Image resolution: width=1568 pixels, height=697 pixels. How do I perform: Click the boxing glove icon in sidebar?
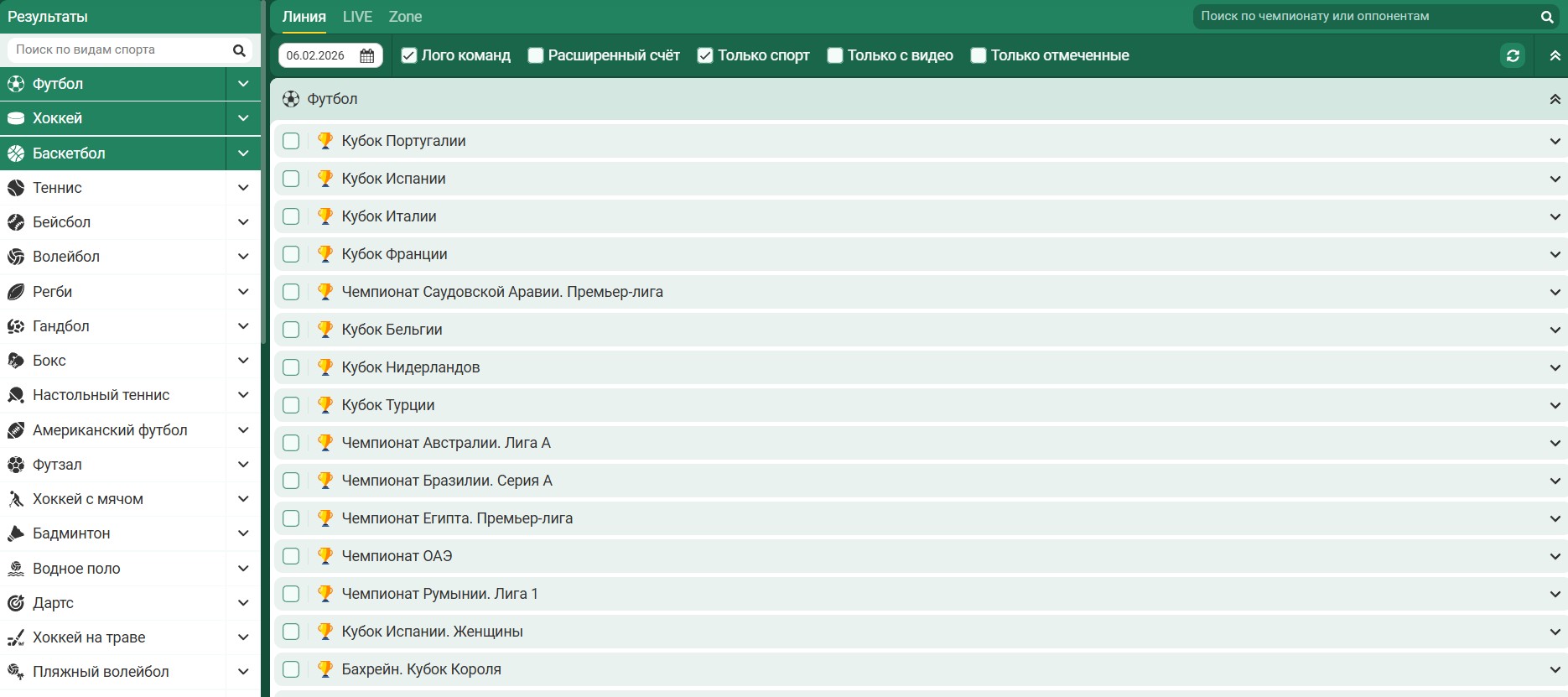click(x=16, y=361)
